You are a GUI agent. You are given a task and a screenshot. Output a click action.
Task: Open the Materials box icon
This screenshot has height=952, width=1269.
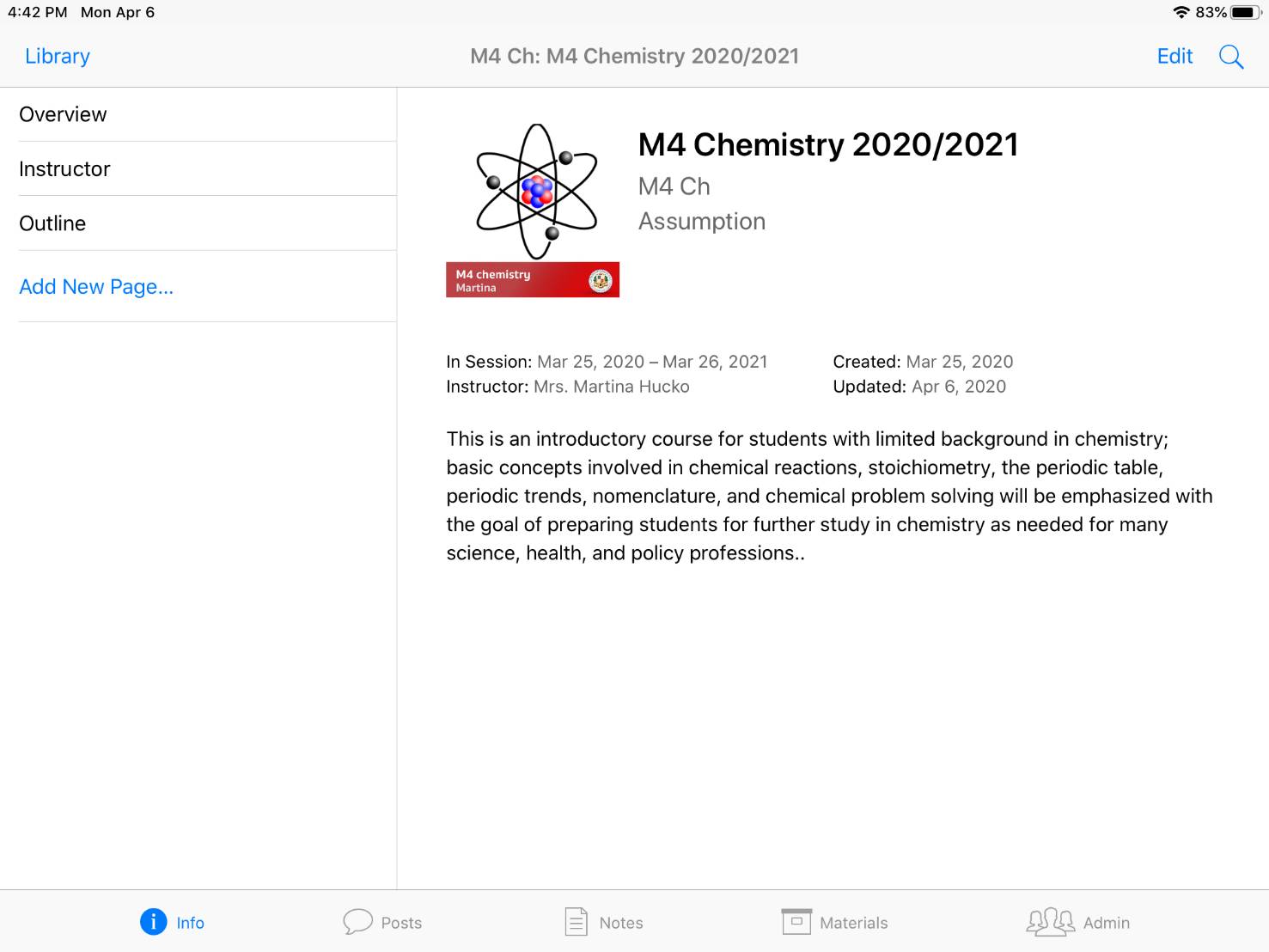pyautogui.click(x=796, y=921)
